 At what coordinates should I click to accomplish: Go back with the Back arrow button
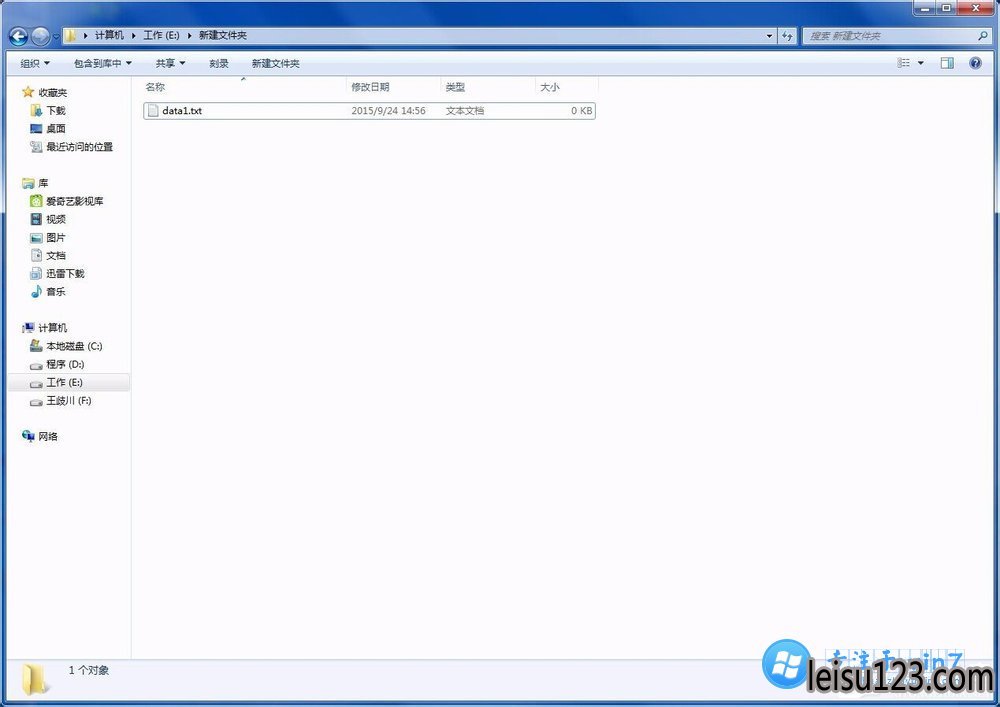pyautogui.click(x=18, y=36)
